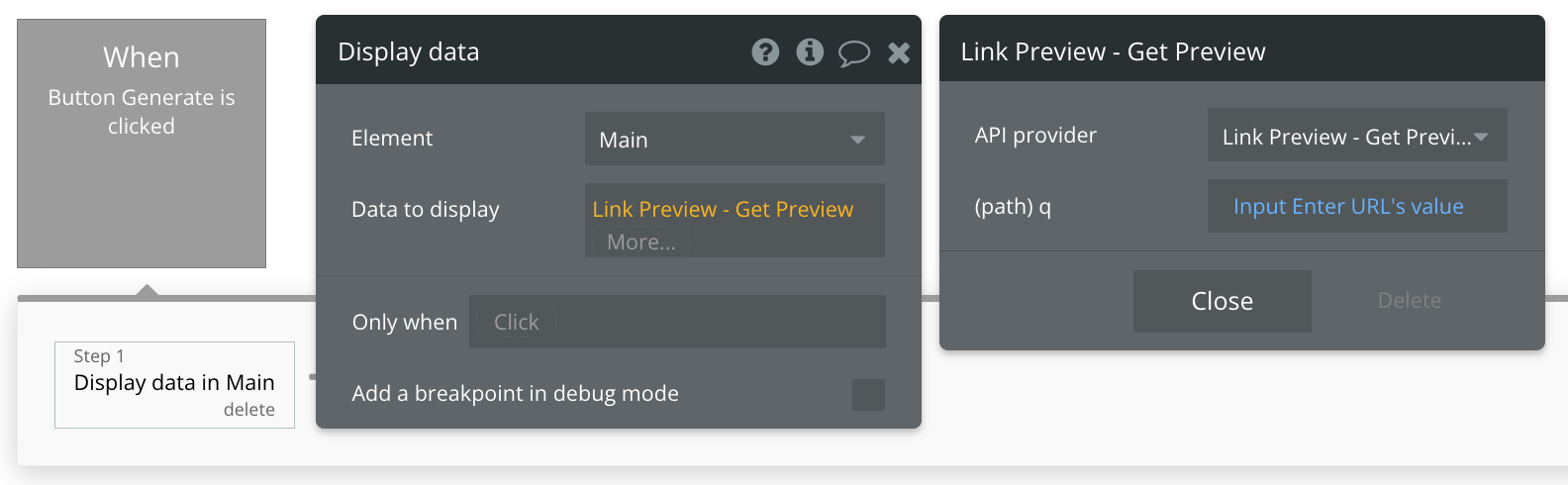1568x485 pixels.
Task: Open the Element dropdown showing Main
Action: [x=735, y=139]
